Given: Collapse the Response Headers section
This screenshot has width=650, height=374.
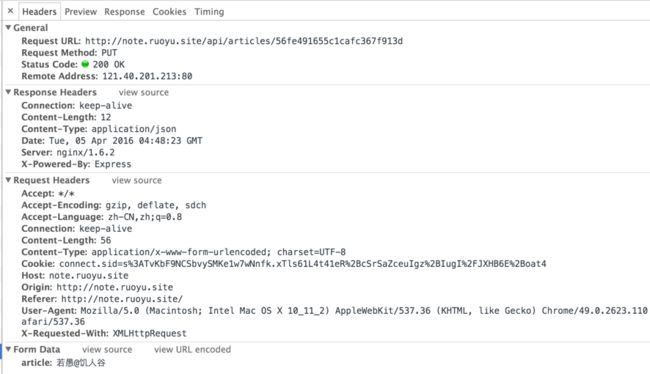Looking at the screenshot, I should (8, 92).
